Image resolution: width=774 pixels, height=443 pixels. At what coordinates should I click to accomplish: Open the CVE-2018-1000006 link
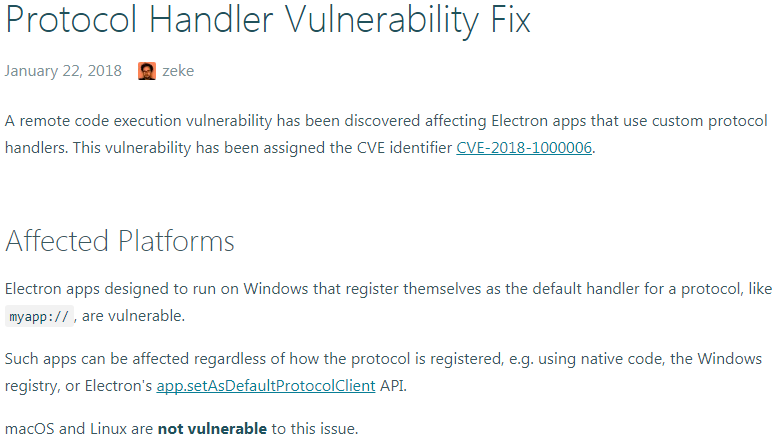click(524, 148)
